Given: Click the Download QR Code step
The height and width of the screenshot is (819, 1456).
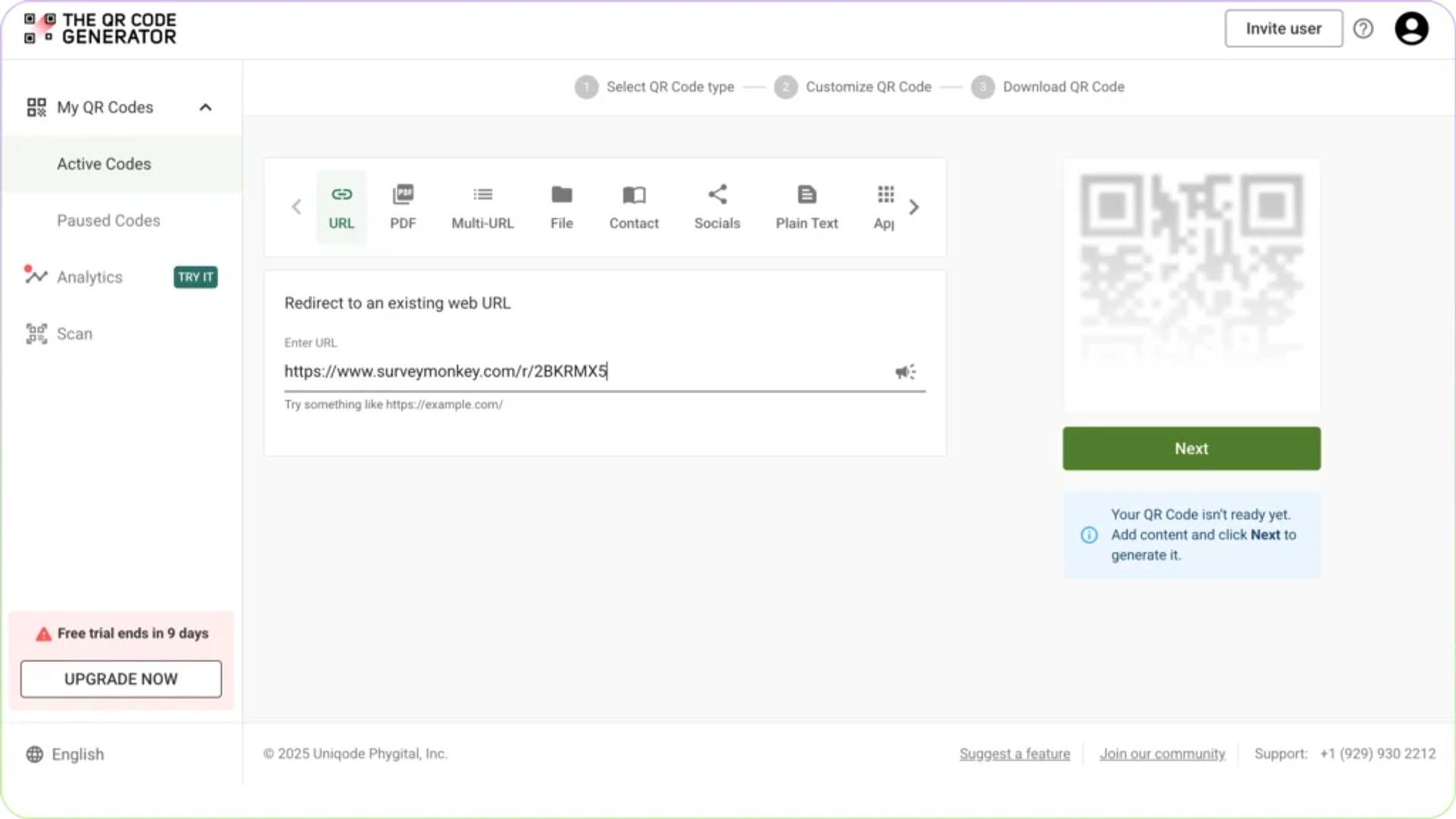Looking at the screenshot, I should point(1048,87).
